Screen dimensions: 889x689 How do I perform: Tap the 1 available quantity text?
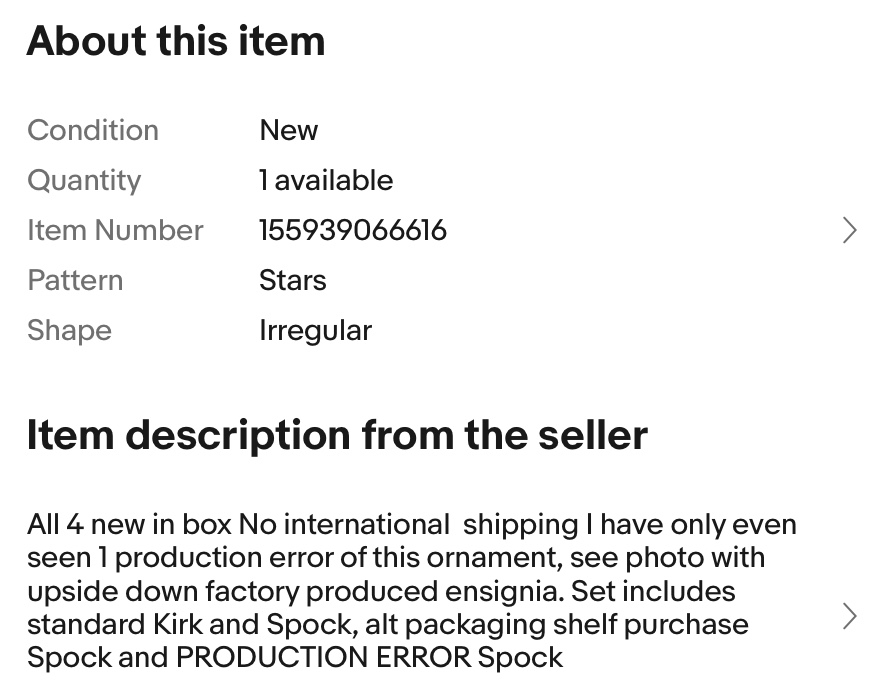pos(326,180)
